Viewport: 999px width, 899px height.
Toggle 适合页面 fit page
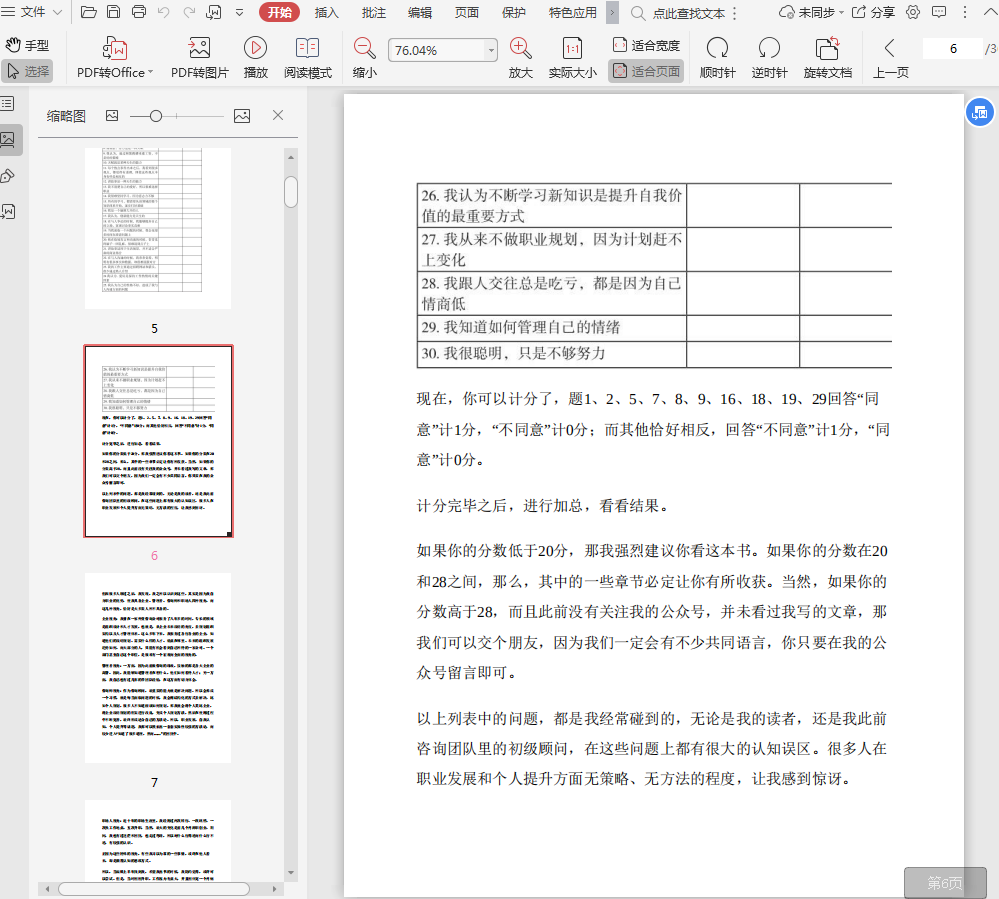[x=646, y=71]
